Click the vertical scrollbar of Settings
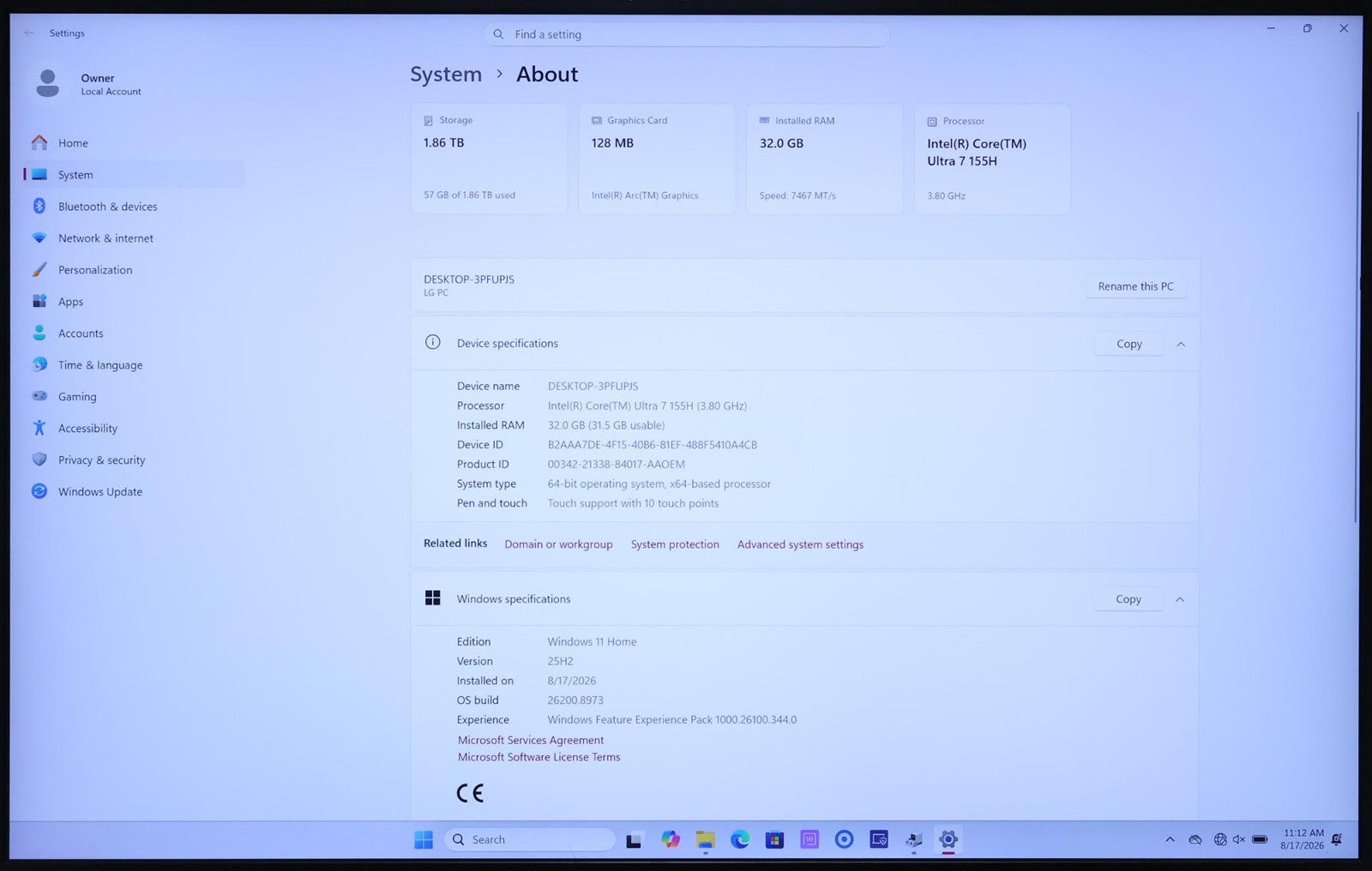 point(1357,317)
